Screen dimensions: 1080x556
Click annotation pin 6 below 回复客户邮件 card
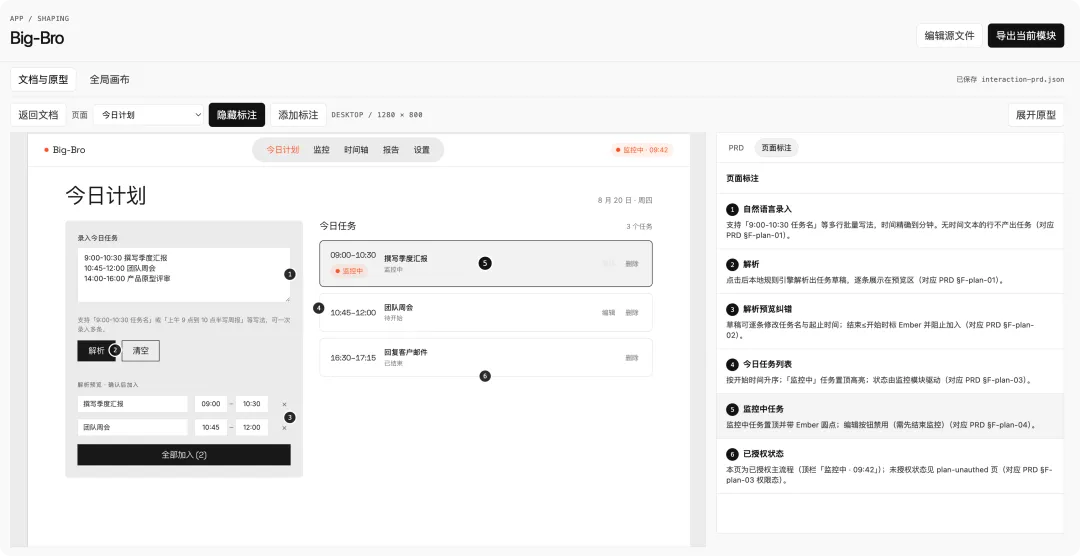(485, 376)
